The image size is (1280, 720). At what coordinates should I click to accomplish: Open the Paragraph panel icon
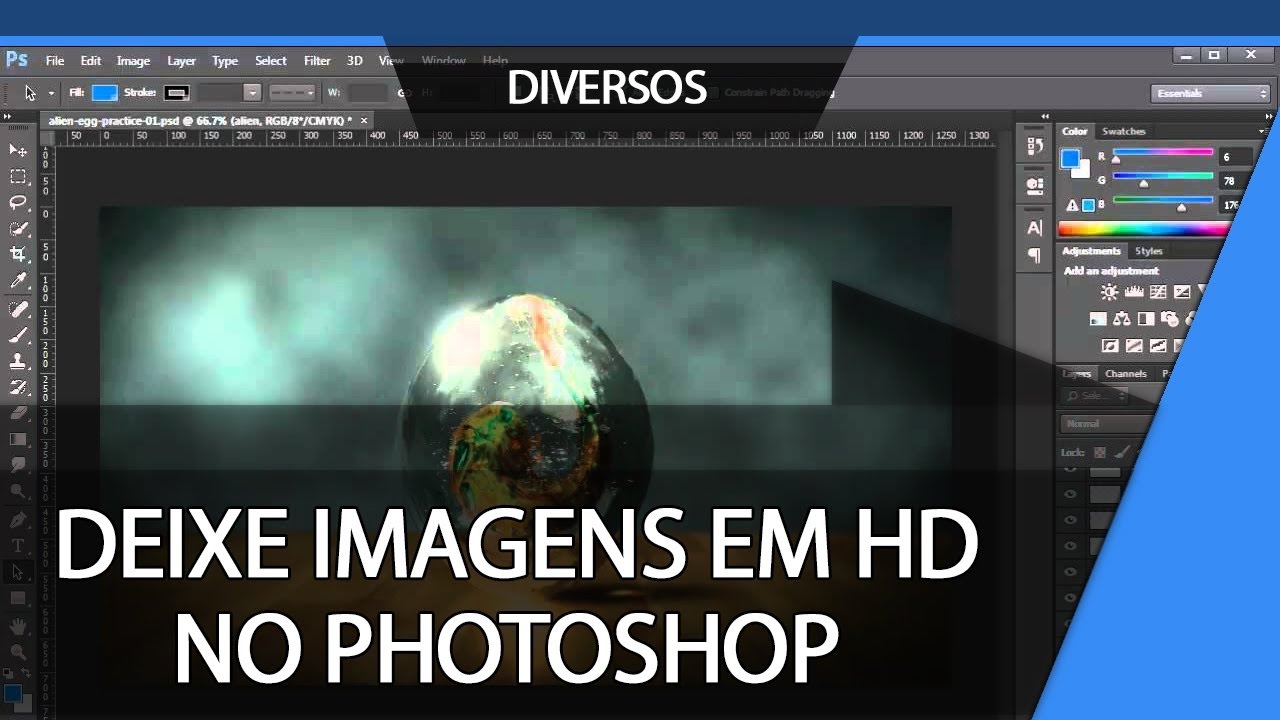coord(1035,256)
